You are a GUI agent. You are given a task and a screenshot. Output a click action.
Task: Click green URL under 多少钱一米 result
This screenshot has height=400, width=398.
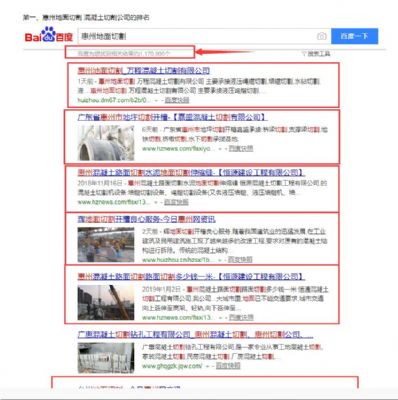tap(178, 318)
